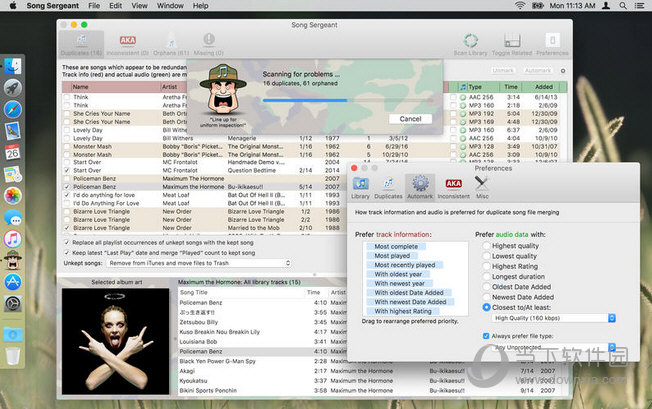Select the Misc pane in Preferences
The width and height of the screenshot is (652, 409).
[x=482, y=188]
